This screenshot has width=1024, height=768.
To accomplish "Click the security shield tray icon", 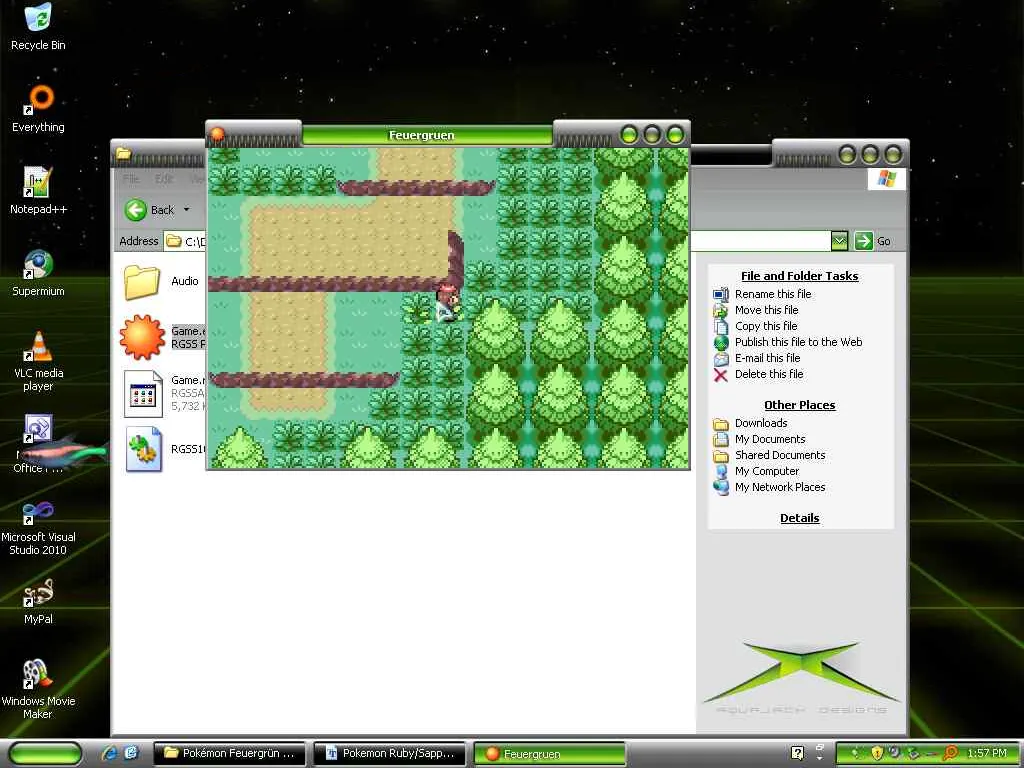I will pyautogui.click(x=877, y=753).
